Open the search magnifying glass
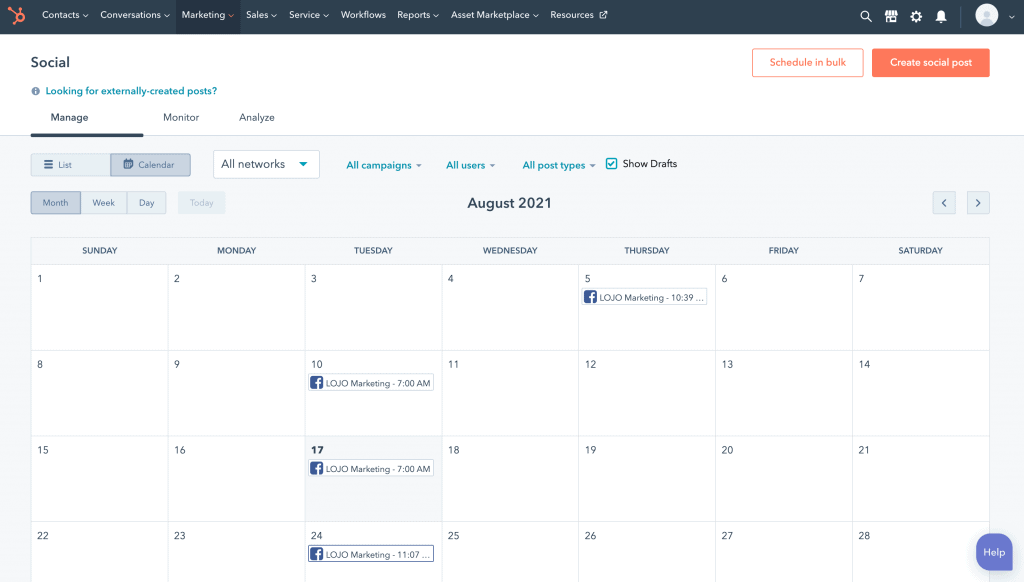1024x582 pixels. pyautogui.click(x=865, y=15)
